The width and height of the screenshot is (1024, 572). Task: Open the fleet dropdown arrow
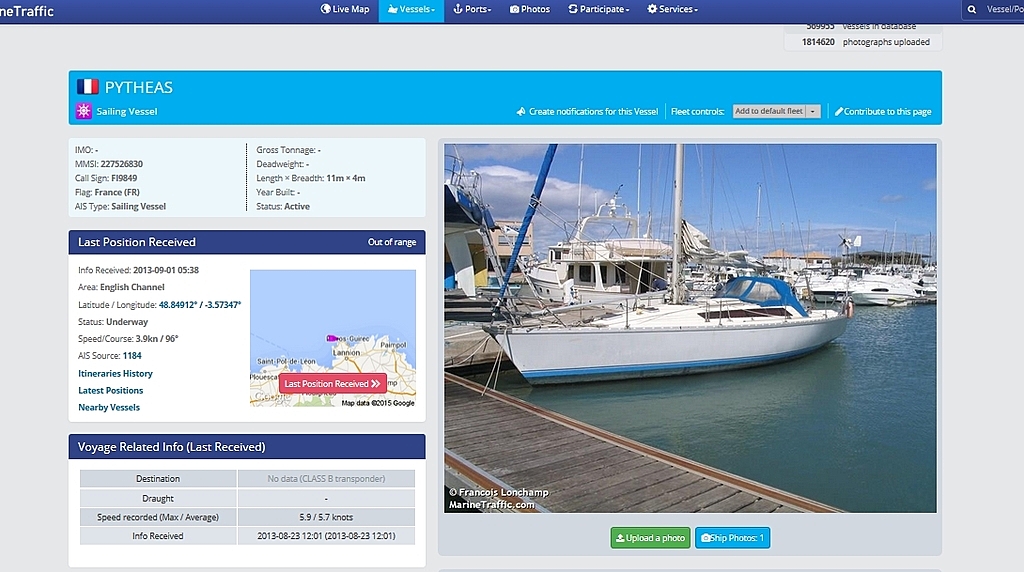pyautogui.click(x=813, y=112)
